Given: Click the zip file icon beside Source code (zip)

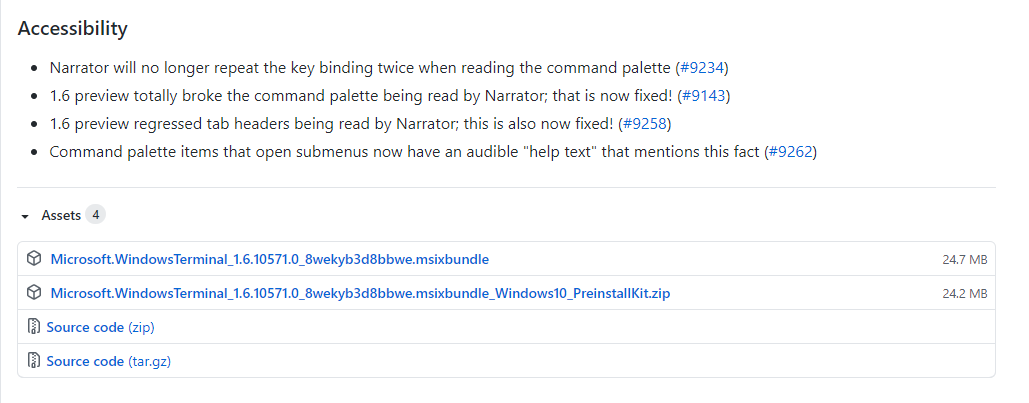Looking at the screenshot, I should tap(33, 327).
